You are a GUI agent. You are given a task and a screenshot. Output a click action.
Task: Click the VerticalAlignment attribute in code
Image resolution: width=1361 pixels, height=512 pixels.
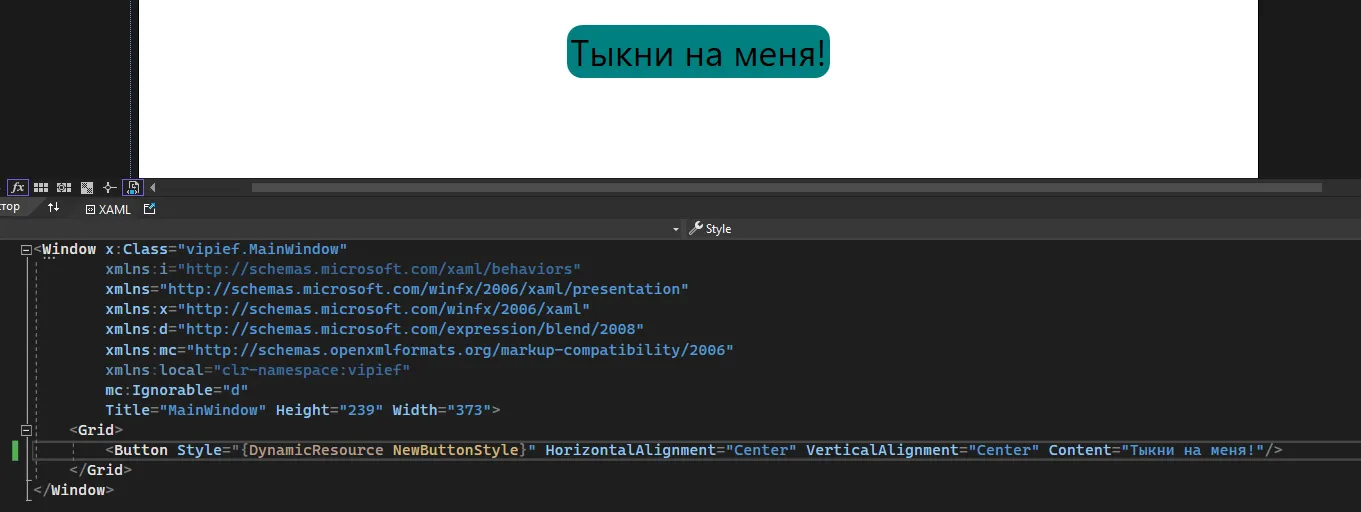(923, 450)
